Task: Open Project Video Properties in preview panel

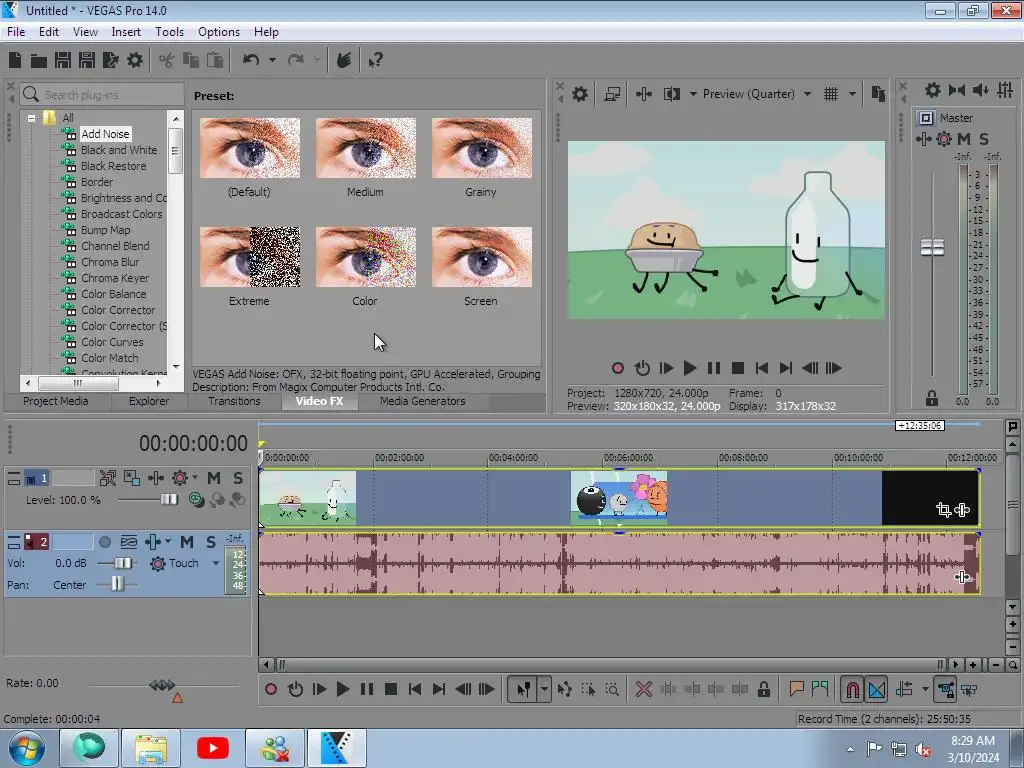Action: pos(580,94)
